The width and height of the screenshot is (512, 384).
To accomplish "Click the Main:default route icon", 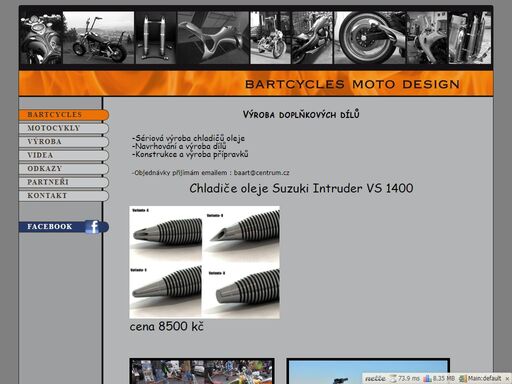I will click(x=463, y=379).
